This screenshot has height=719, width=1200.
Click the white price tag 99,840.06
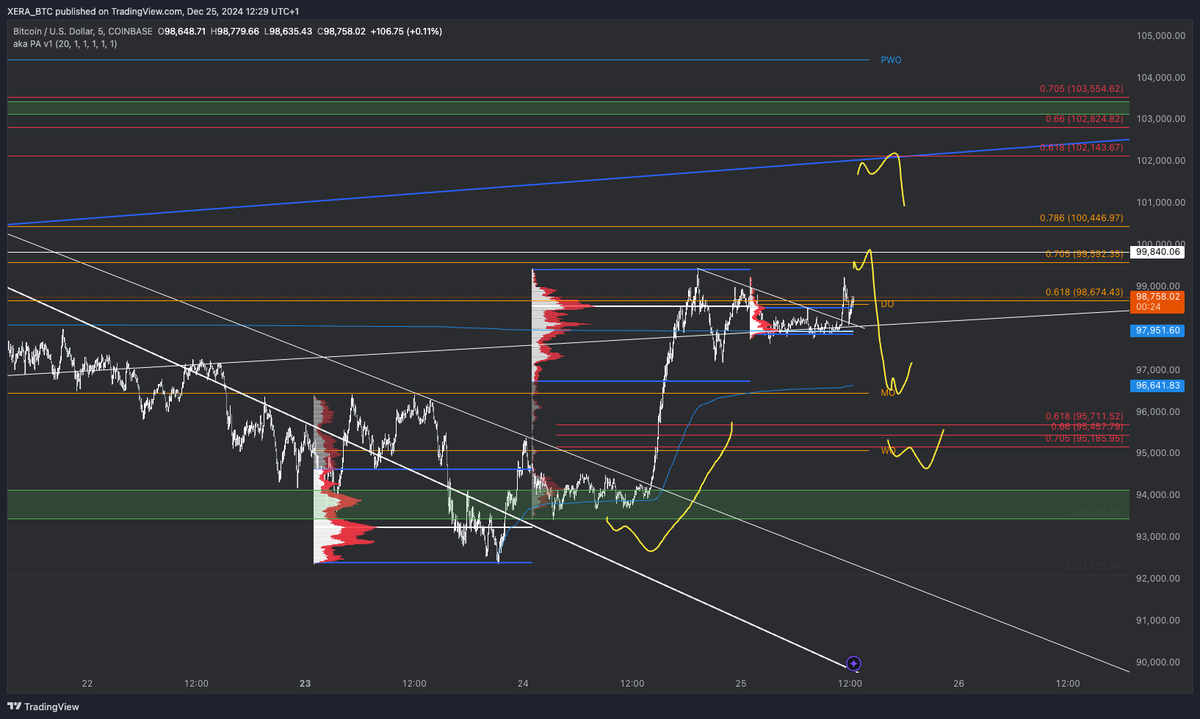point(1159,253)
